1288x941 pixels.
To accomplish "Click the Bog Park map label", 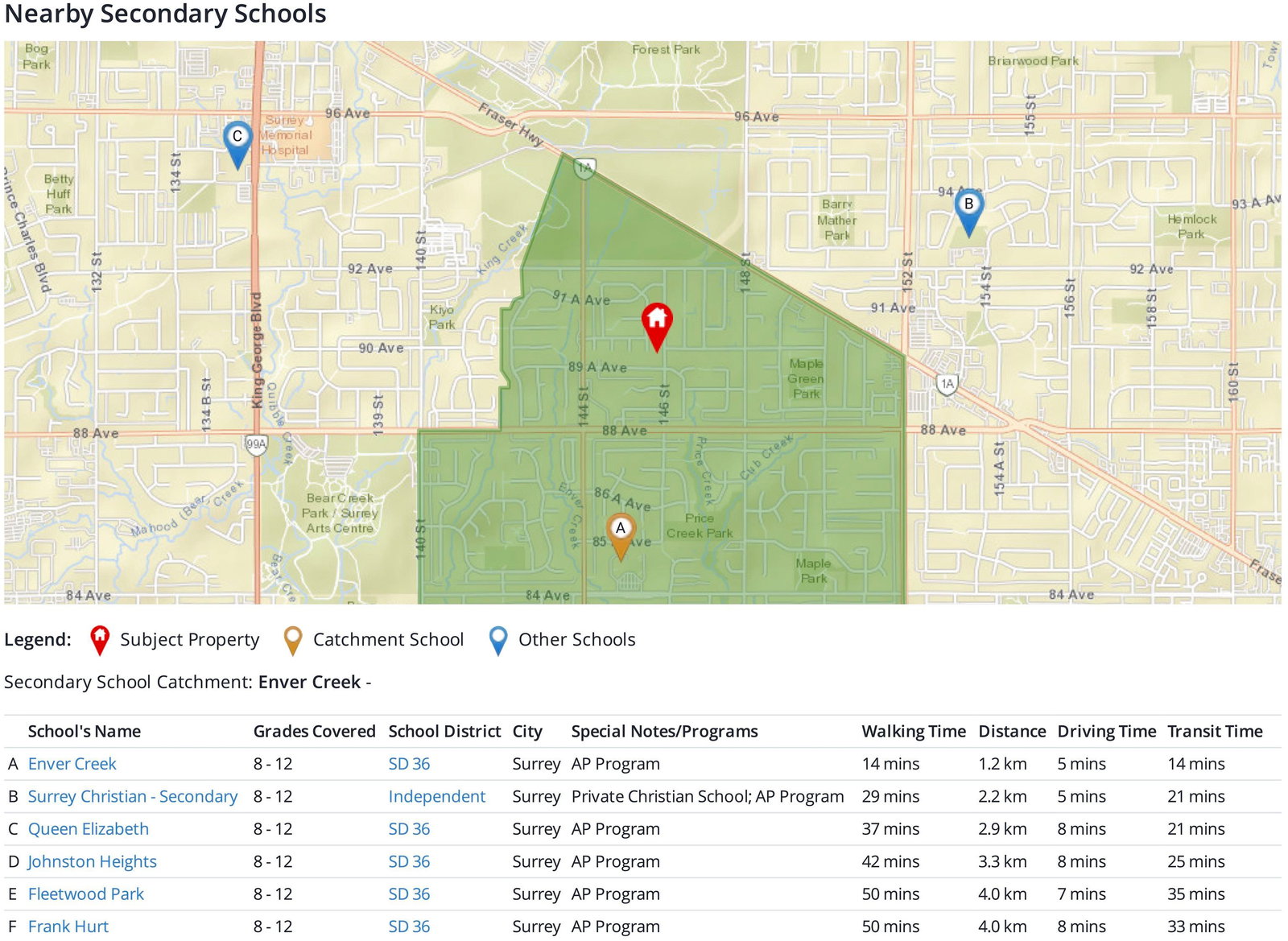I will point(36,56).
